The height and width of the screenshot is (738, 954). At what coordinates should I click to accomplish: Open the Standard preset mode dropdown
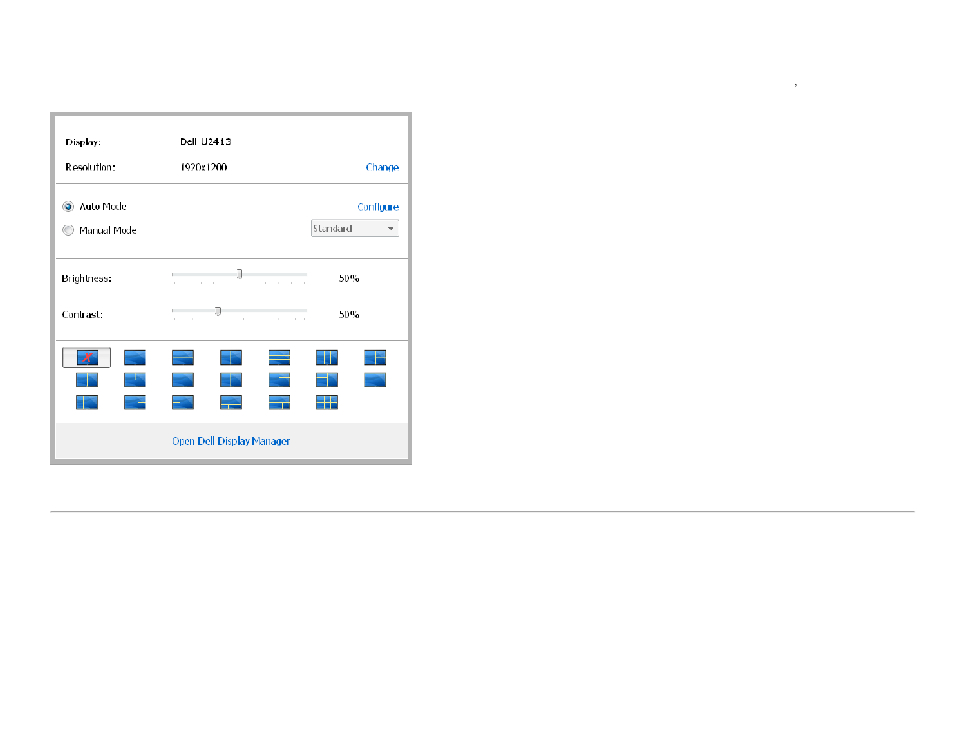[355, 228]
